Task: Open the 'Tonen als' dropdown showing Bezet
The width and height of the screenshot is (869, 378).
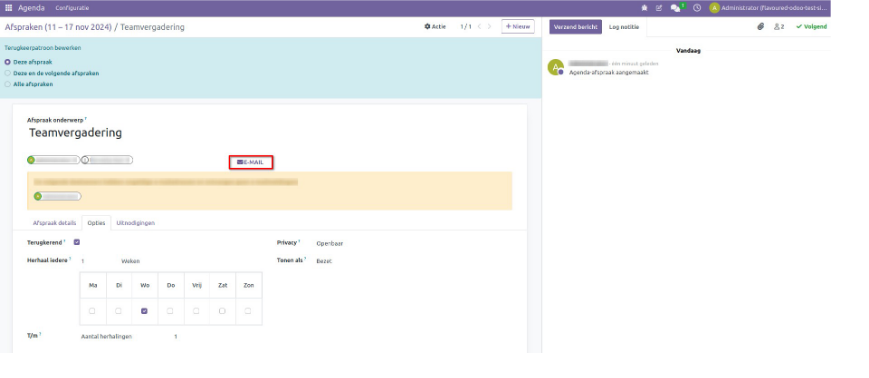Action: point(324,261)
